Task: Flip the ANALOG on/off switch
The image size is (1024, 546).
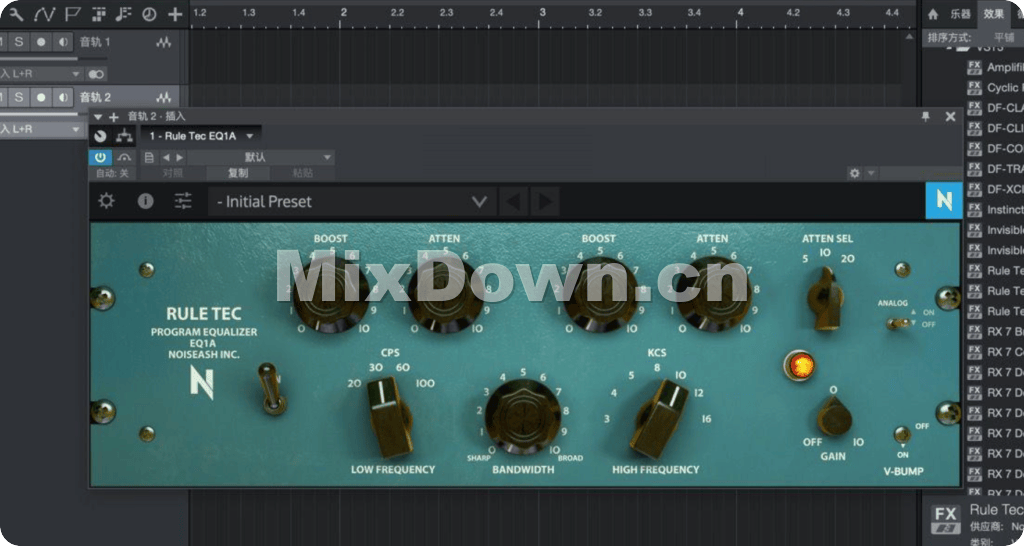Action: click(901, 323)
